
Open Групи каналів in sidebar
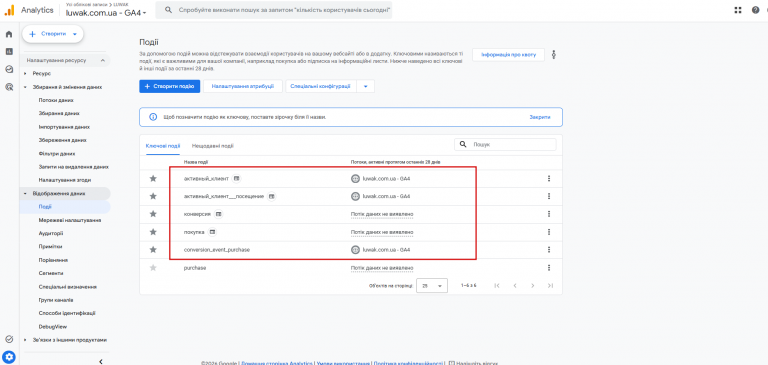(x=56, y=300)
